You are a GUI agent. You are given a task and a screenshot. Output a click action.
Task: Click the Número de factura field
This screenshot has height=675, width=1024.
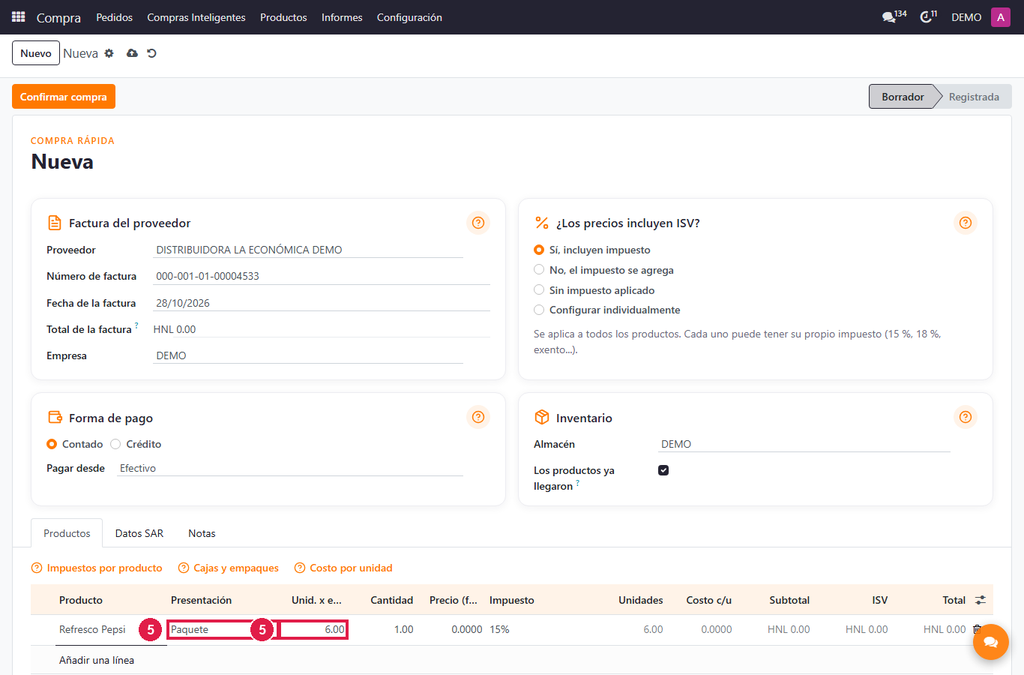pyautogui.click(x=321, y=276)
